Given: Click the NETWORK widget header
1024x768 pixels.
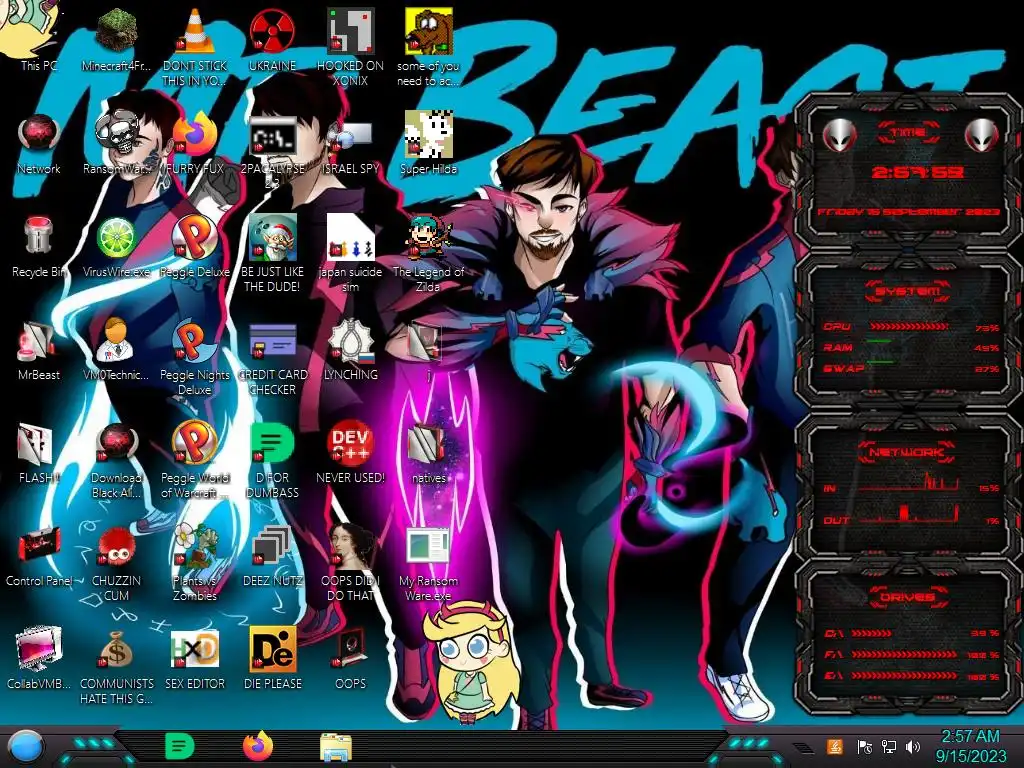Looking at the screenshot, I should (x=908, y=451).
